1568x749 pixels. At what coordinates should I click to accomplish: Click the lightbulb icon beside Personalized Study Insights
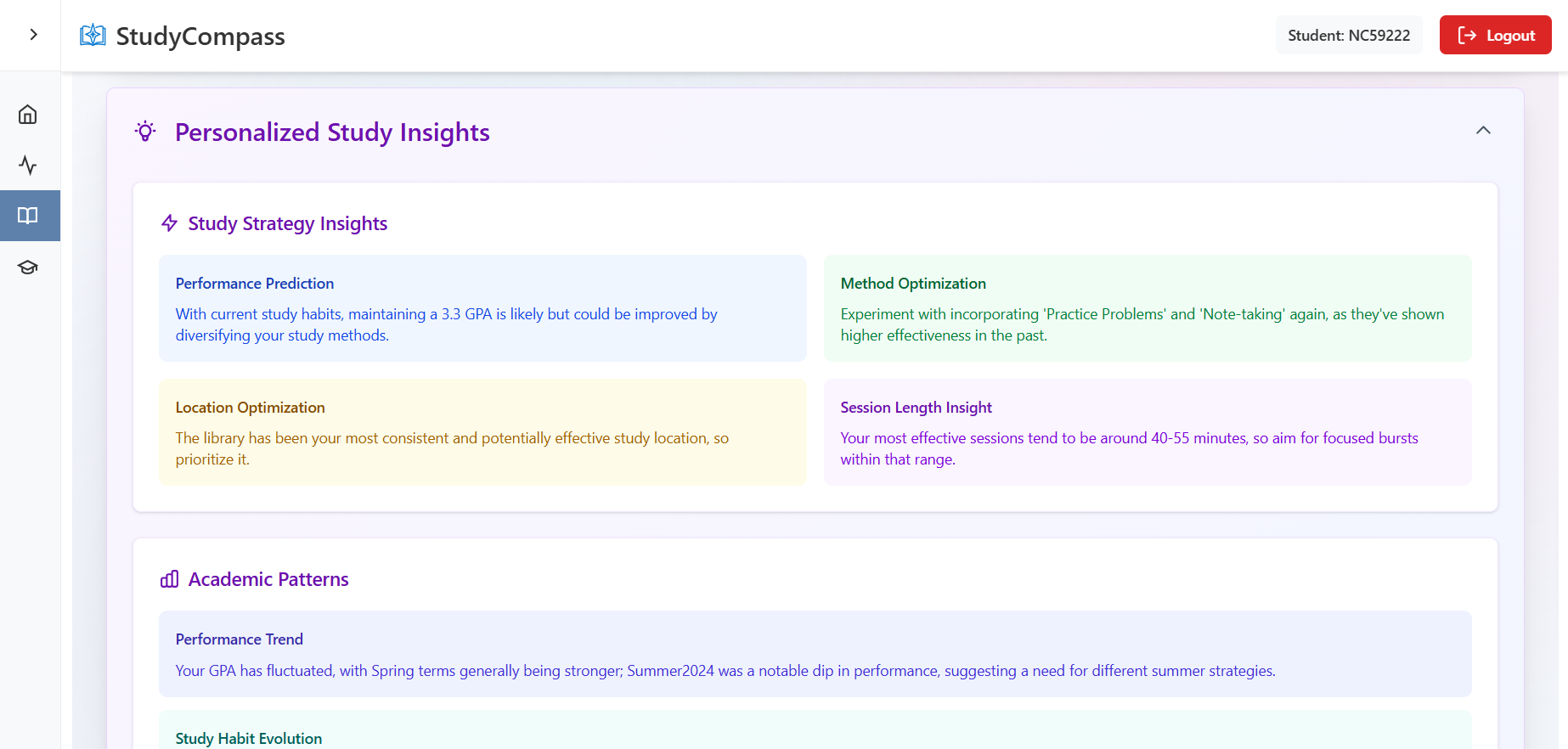pos(146,132)
